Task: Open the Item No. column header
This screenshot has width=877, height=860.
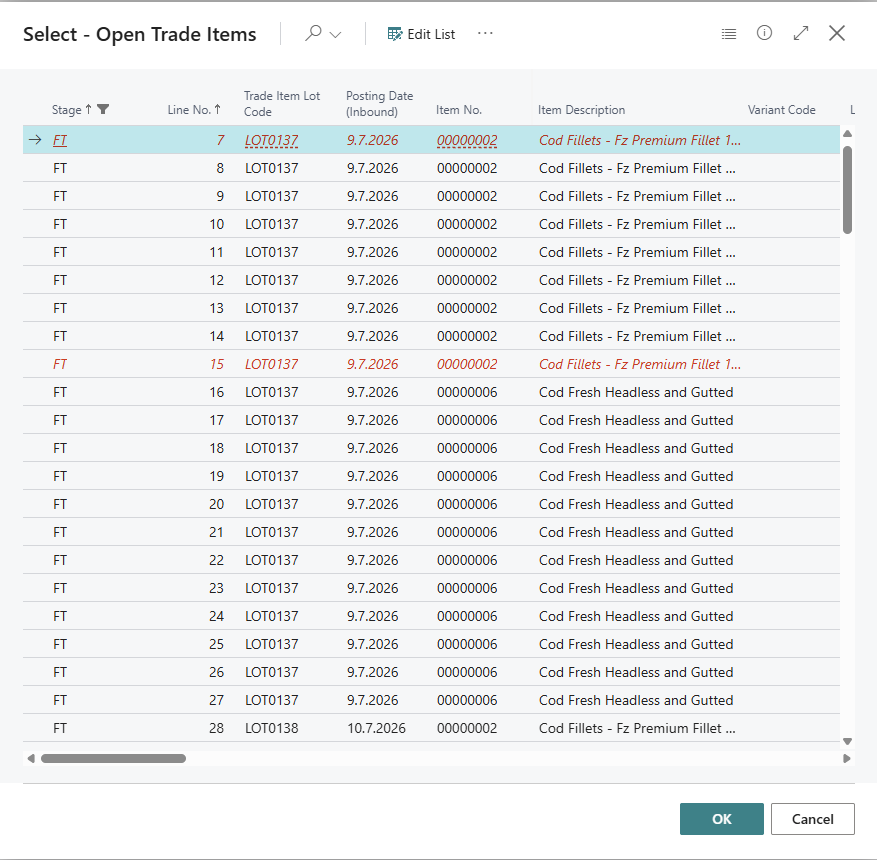Action: pos(459,110)
